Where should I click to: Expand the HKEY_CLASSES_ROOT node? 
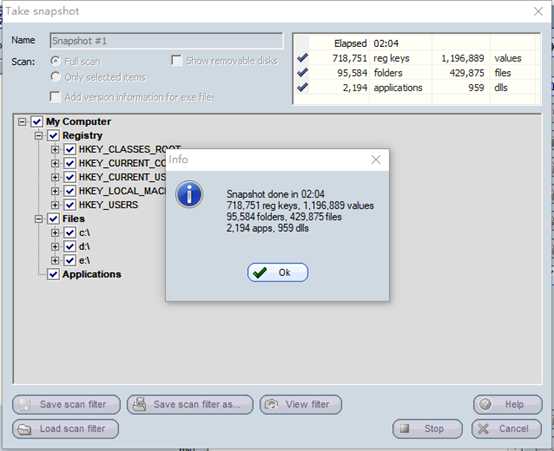55,150
